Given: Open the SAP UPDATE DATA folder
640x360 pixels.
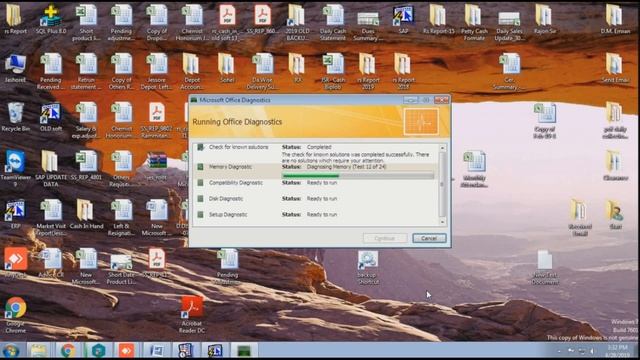Looking at the screenshot, I should (51, 169).
